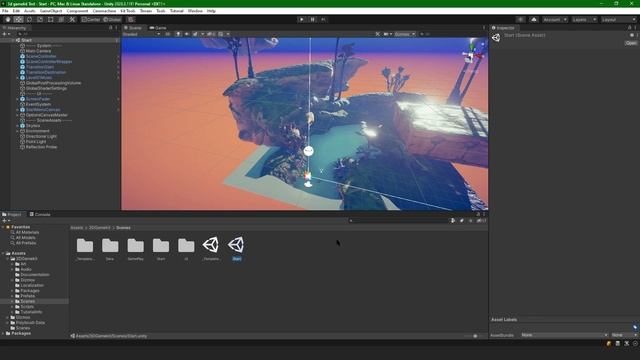Select the Move tool in toolbar
Screen dimensions: 640x360
point(18,20)
